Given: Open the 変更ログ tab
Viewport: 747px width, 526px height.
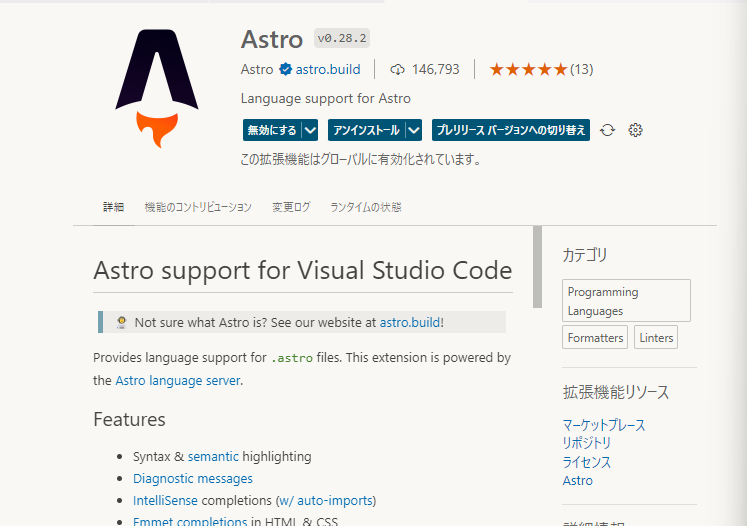Looking at the screenshot, I should 291,207.
